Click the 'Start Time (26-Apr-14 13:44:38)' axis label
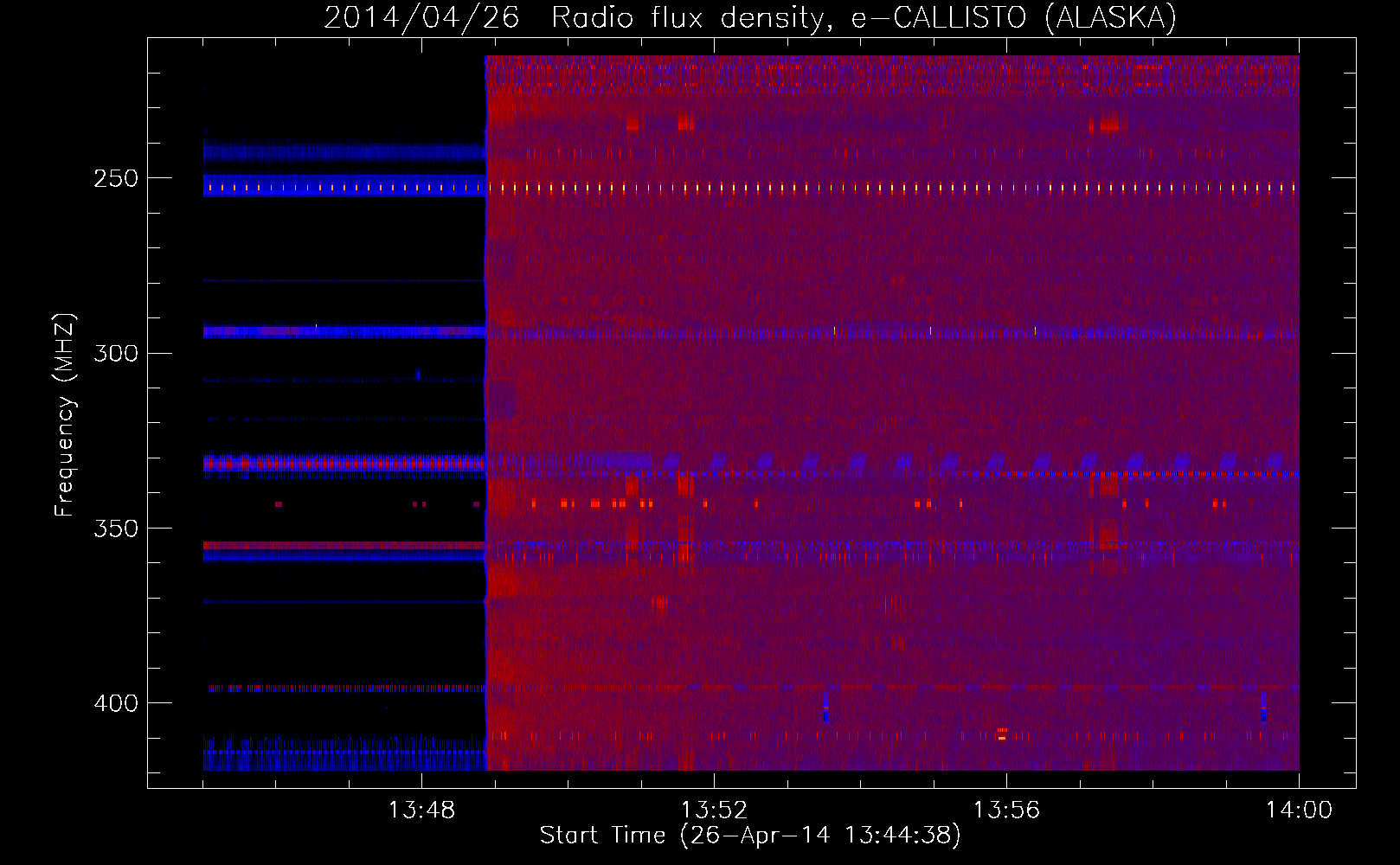1400x865 pixels. 750,836
